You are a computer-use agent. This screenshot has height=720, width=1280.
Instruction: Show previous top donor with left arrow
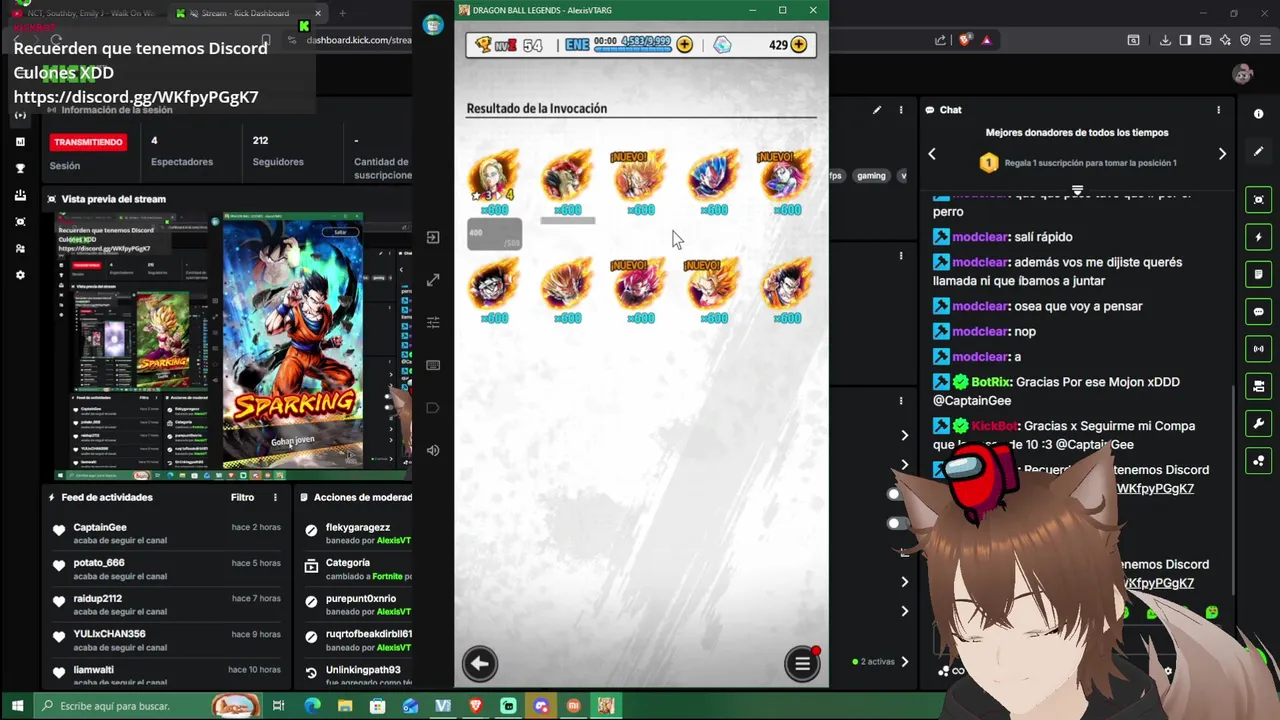coord(932,154)
